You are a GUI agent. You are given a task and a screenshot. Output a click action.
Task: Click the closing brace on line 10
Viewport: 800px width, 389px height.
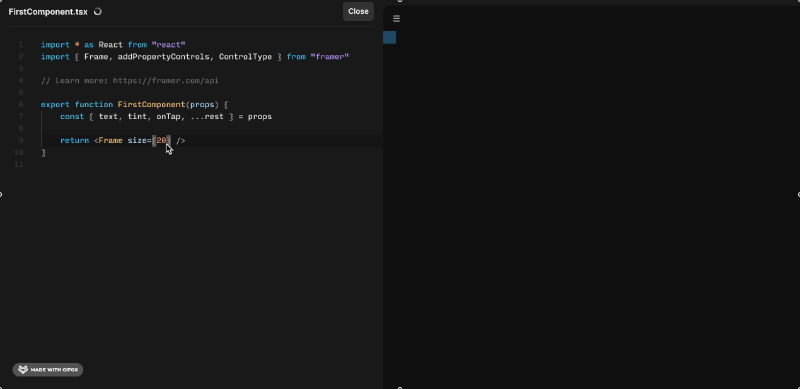(43, 152)
